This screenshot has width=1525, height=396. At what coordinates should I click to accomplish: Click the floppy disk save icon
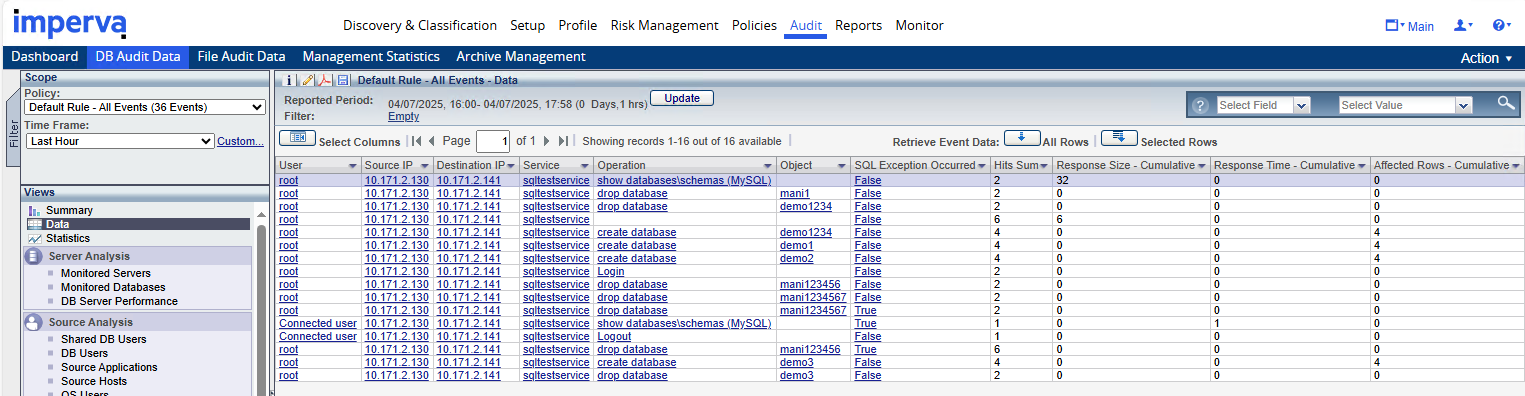[x=342, y=80]
